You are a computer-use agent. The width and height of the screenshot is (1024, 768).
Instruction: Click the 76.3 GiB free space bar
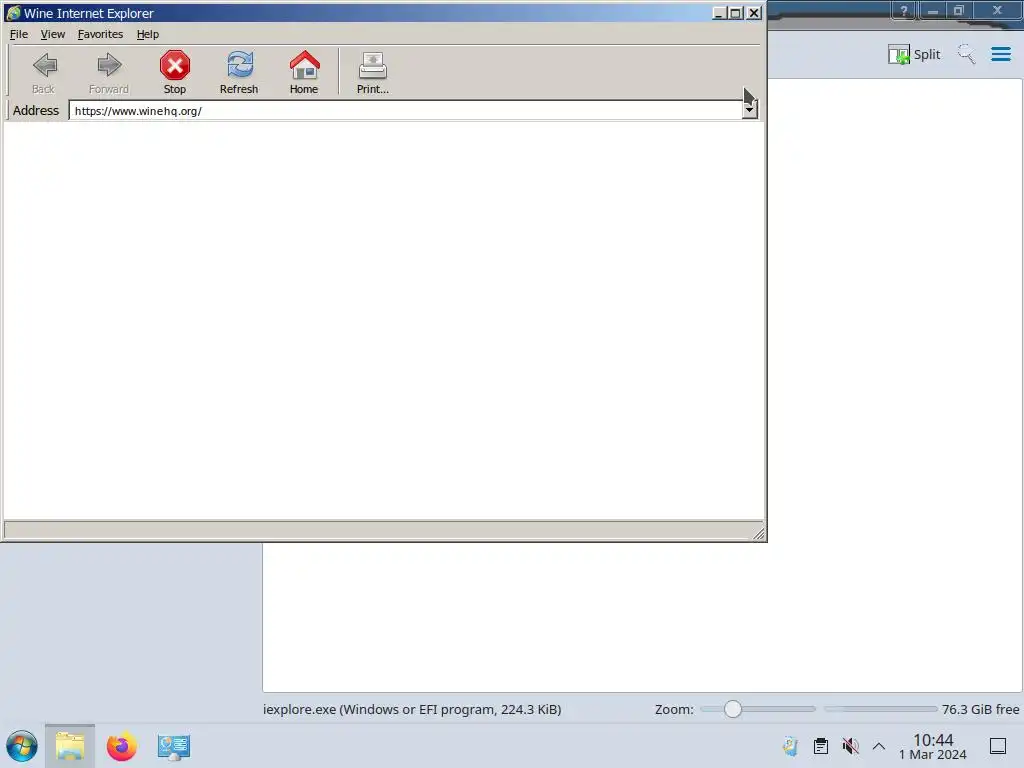880,709
